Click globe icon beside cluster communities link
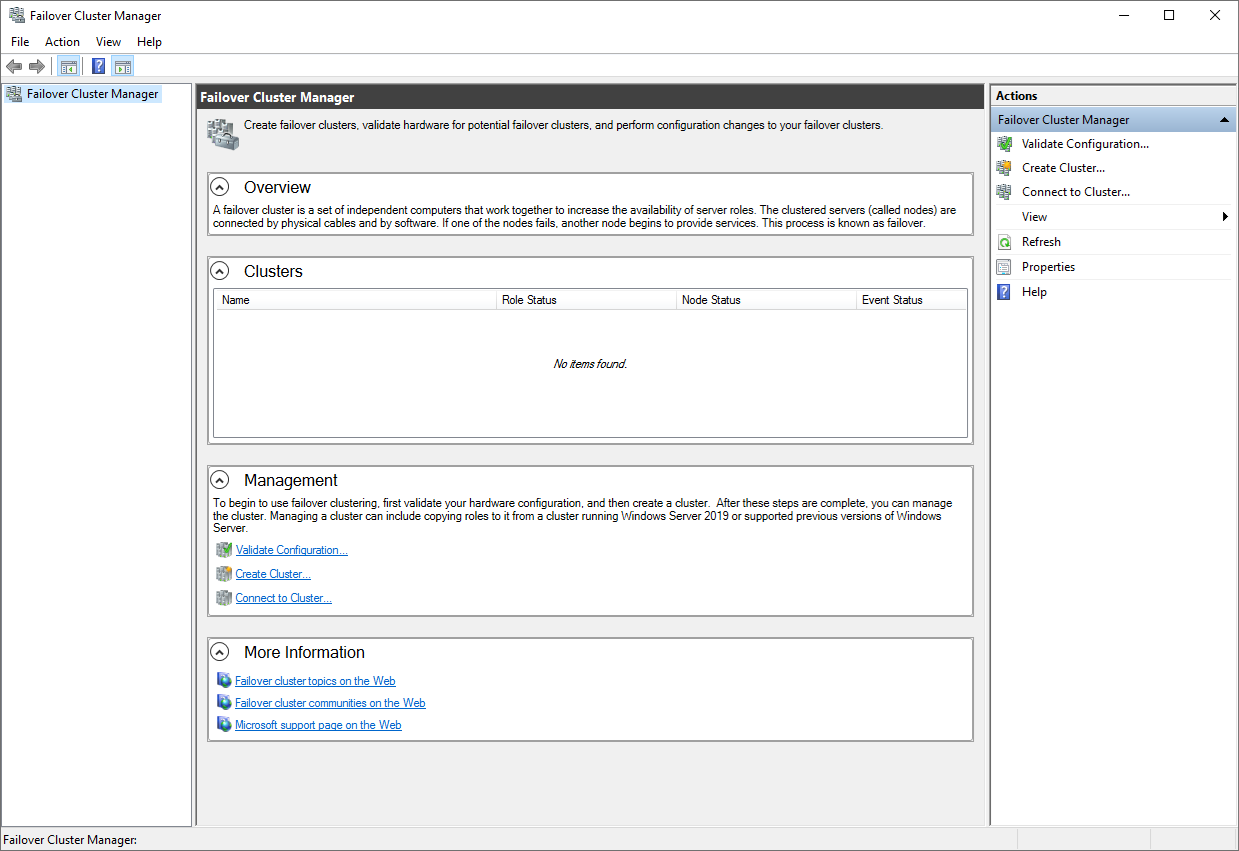Screen dimensions: 1239x851 tap(224, 702)
